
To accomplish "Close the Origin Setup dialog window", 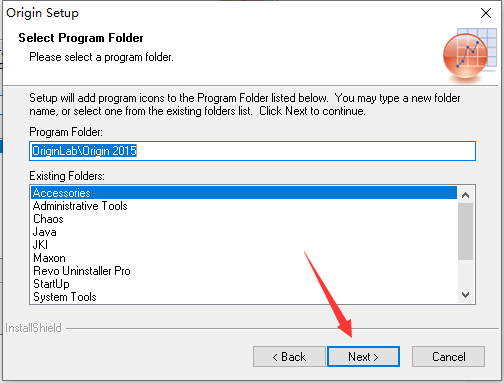I will tap(486, 13).
